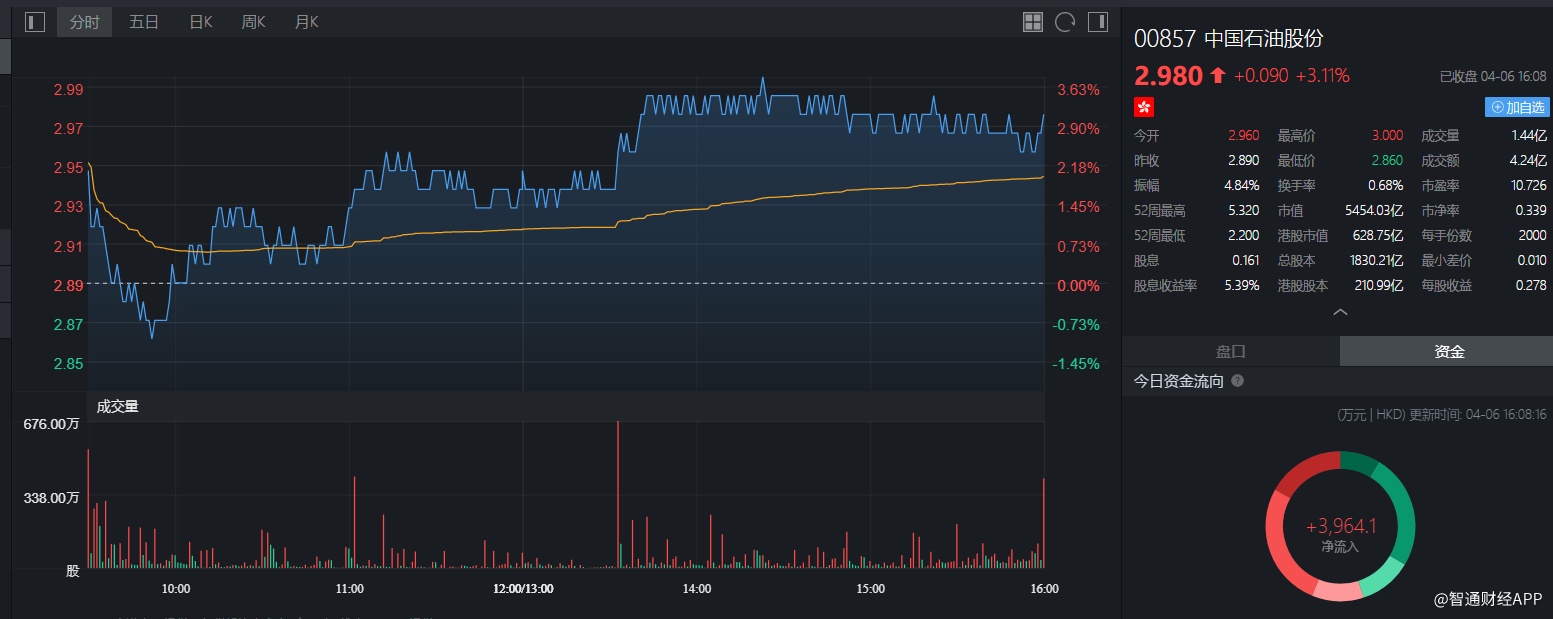Viewport: 1553px width, 619px height.
Task: Click the 成交量 volume panel label
Action: tap(117, 406)
